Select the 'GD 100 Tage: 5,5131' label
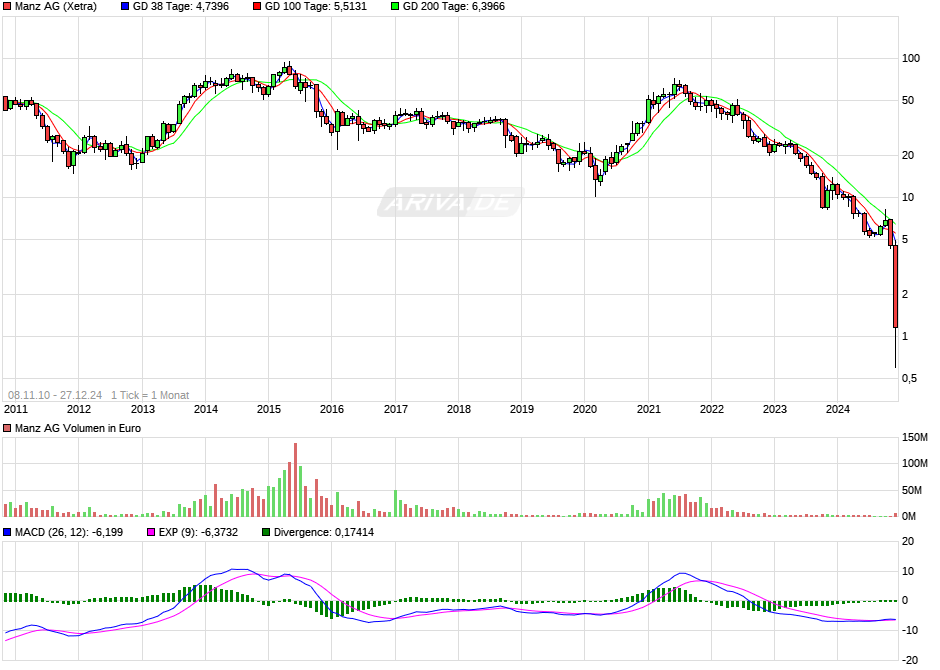This screenshot has width=940, height=670. (315, 7)
